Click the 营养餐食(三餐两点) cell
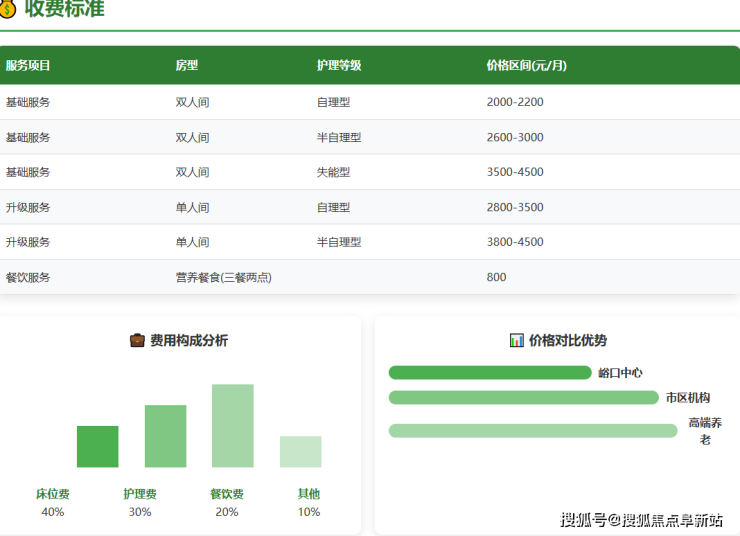Viewport: 740px width, 536px height. (224, 277)
